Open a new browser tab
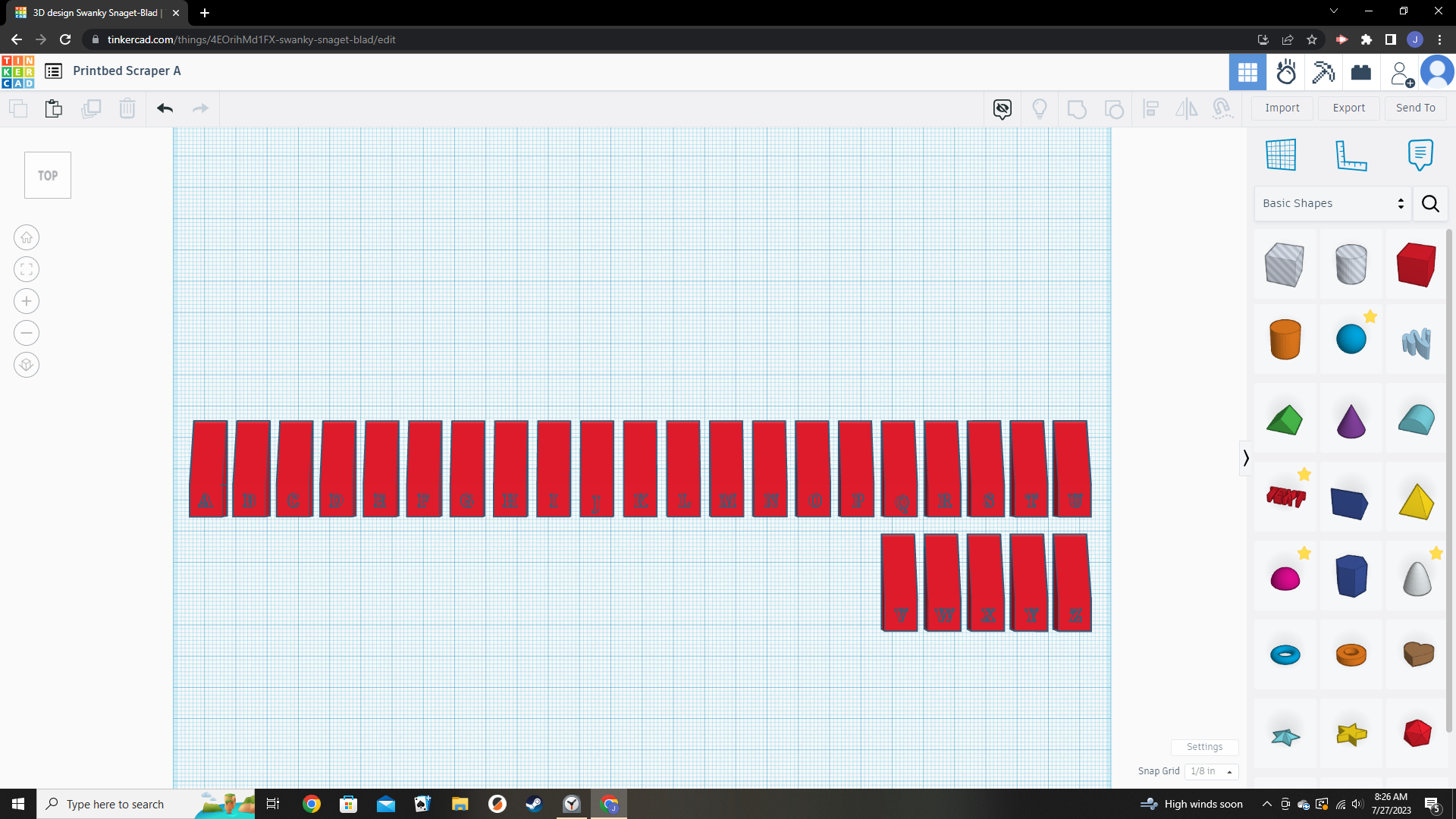This screenshot has width=1456, height=819. [x=205, y=13]
